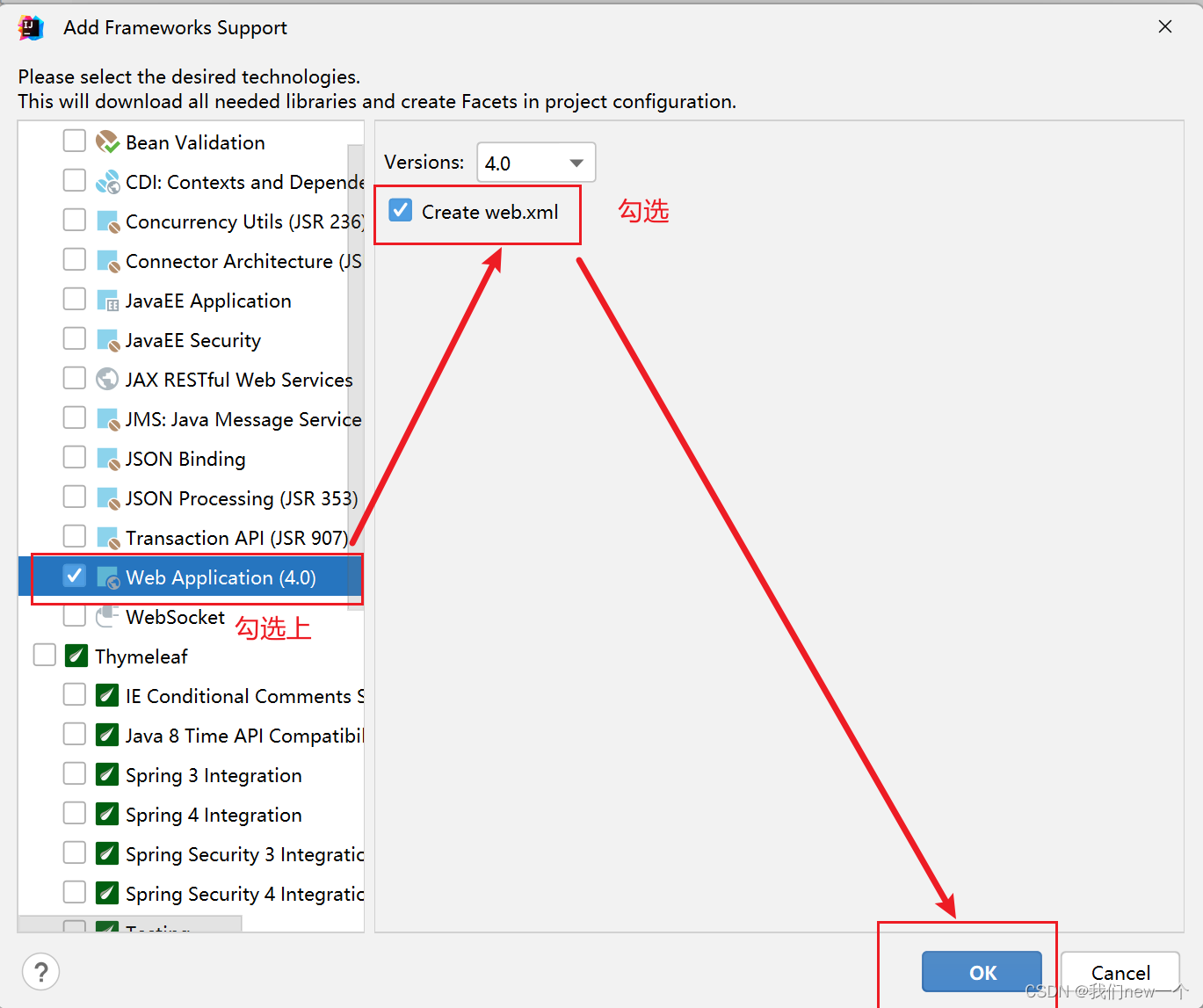
Task: Click the Spring 4 Integration leaf icon
Action: click(x=107, y=814)
